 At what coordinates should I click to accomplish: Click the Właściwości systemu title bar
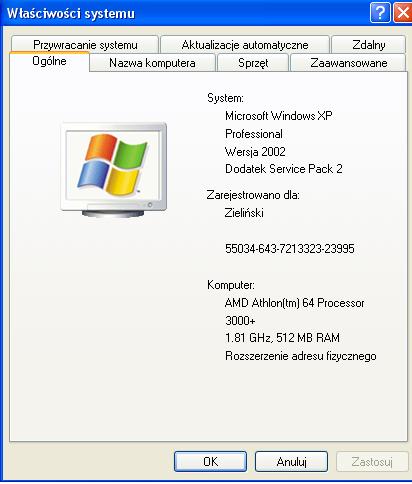(183, 13)
